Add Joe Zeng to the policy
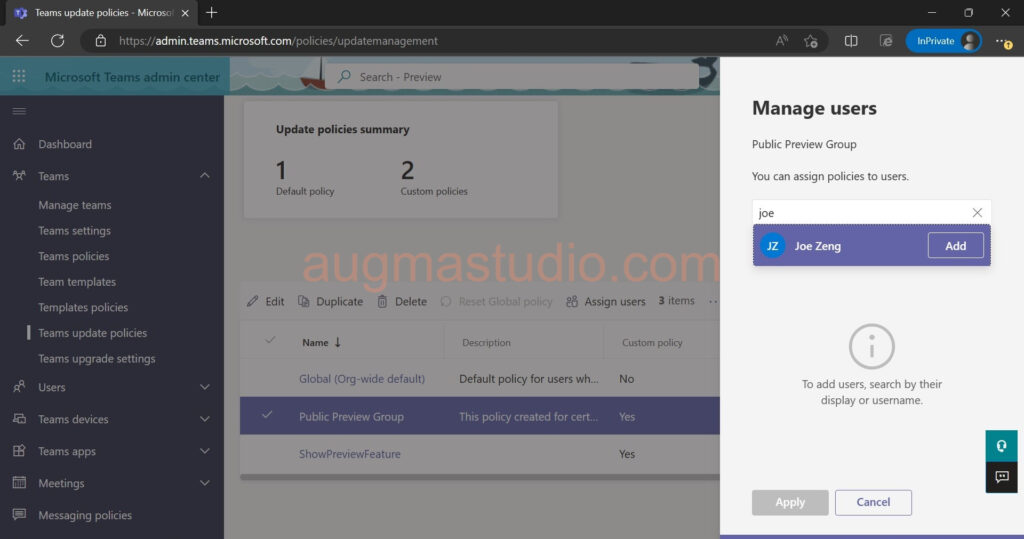1024x539 pixels. [x=955, y=246]
